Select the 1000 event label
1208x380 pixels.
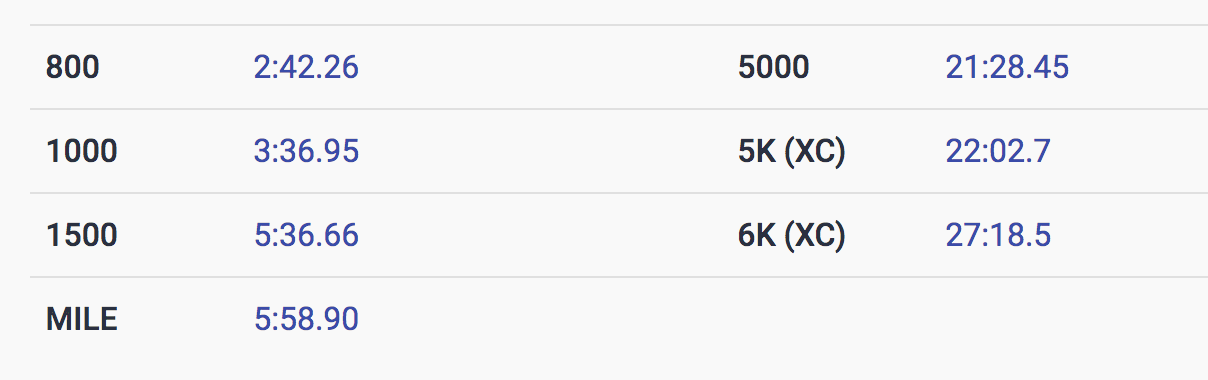click(82, 152)
